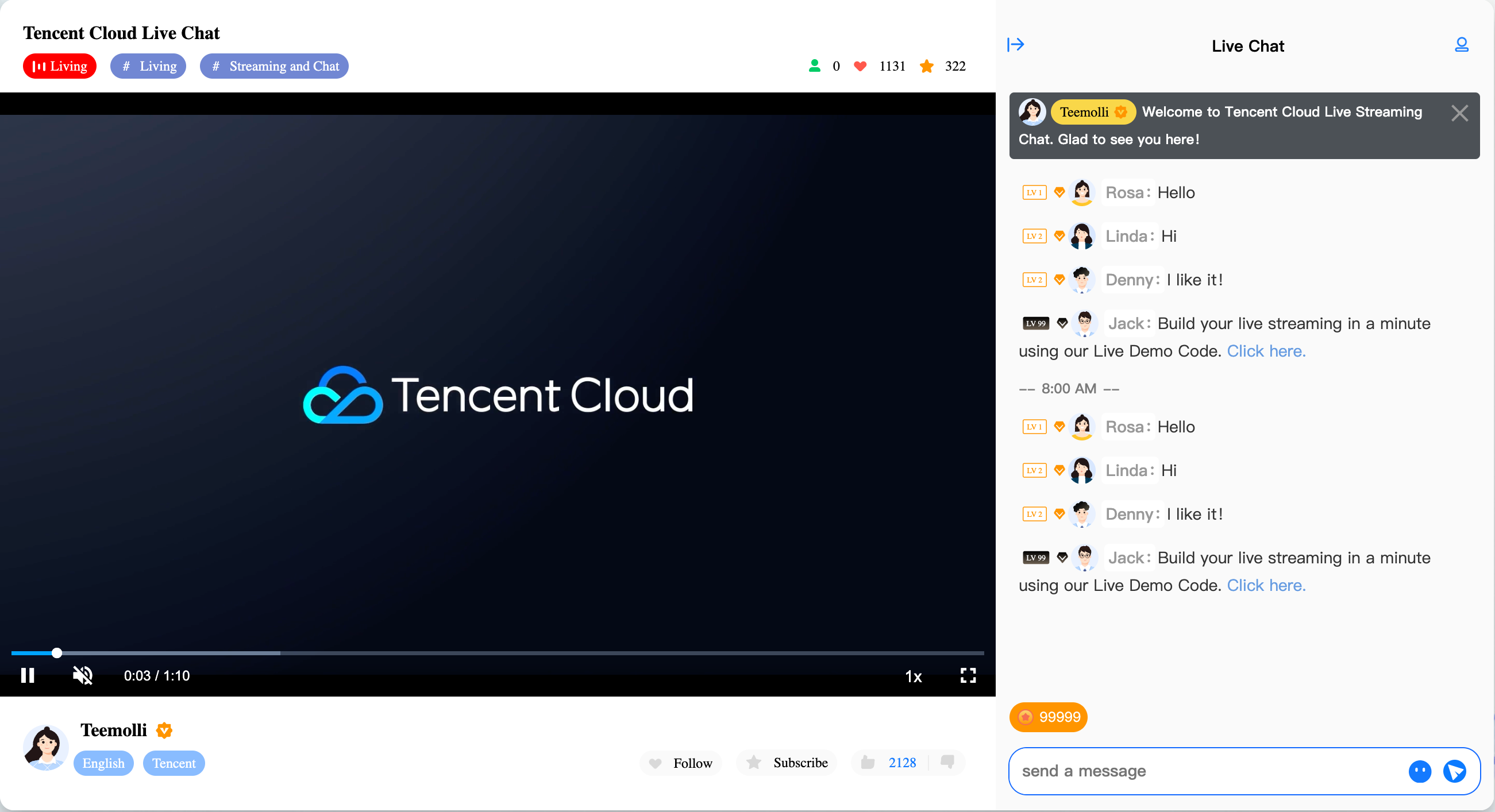Select the blue Living hashtag tag
This screenshot has height=812, width=1495.
coord(148,66)
